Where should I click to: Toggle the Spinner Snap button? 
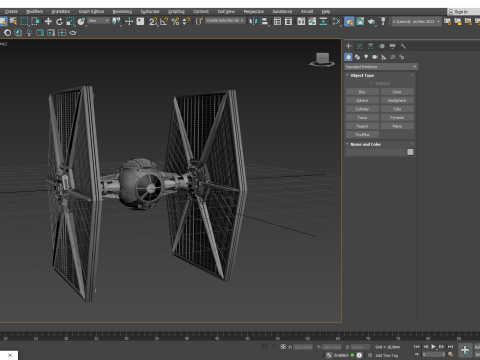(x=186, y=22)
